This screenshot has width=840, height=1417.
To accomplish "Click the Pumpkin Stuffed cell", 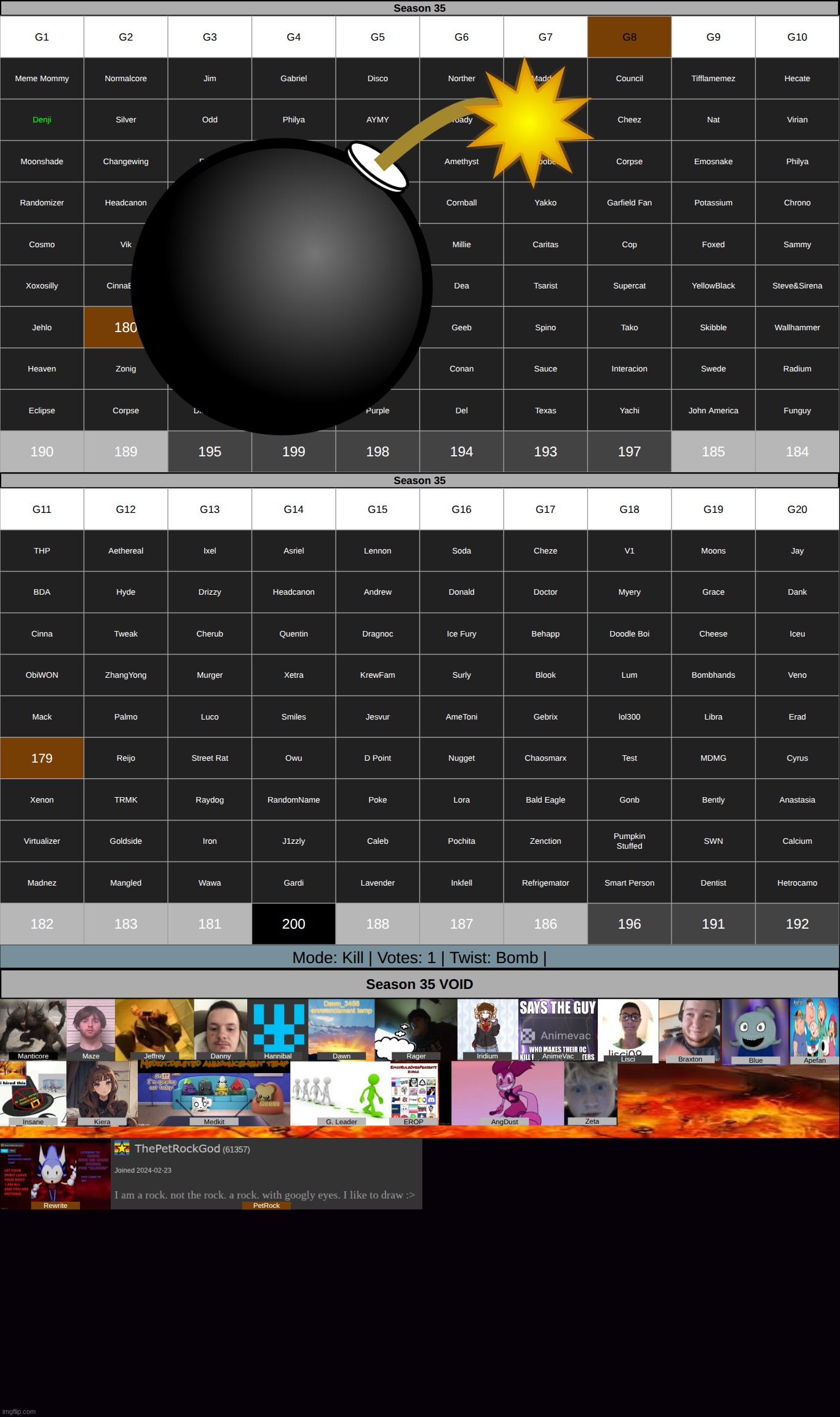I will click(629, 841).
